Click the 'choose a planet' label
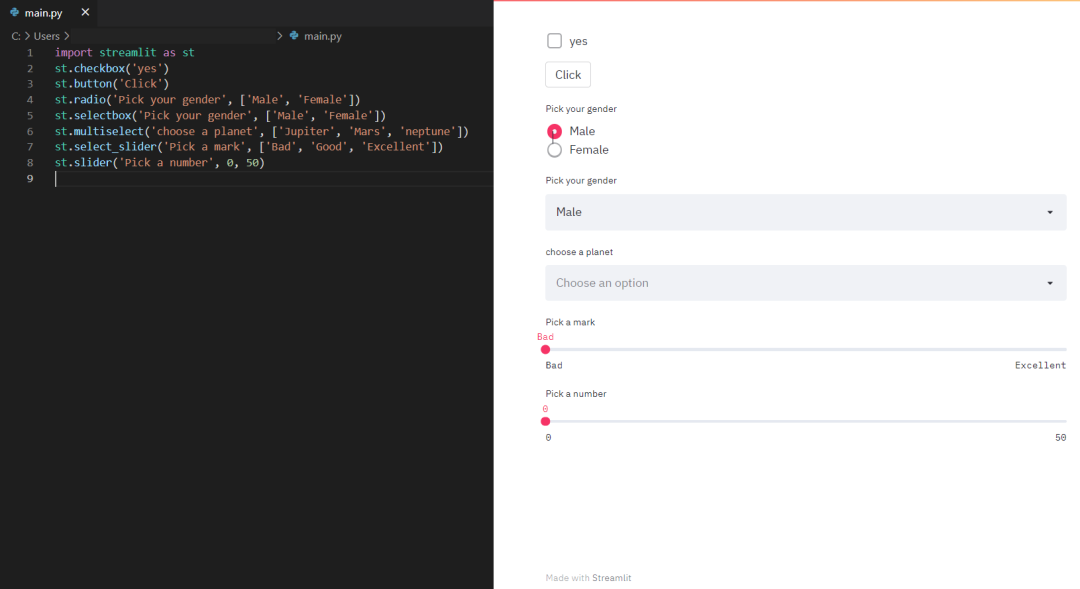 pos(579,252)
